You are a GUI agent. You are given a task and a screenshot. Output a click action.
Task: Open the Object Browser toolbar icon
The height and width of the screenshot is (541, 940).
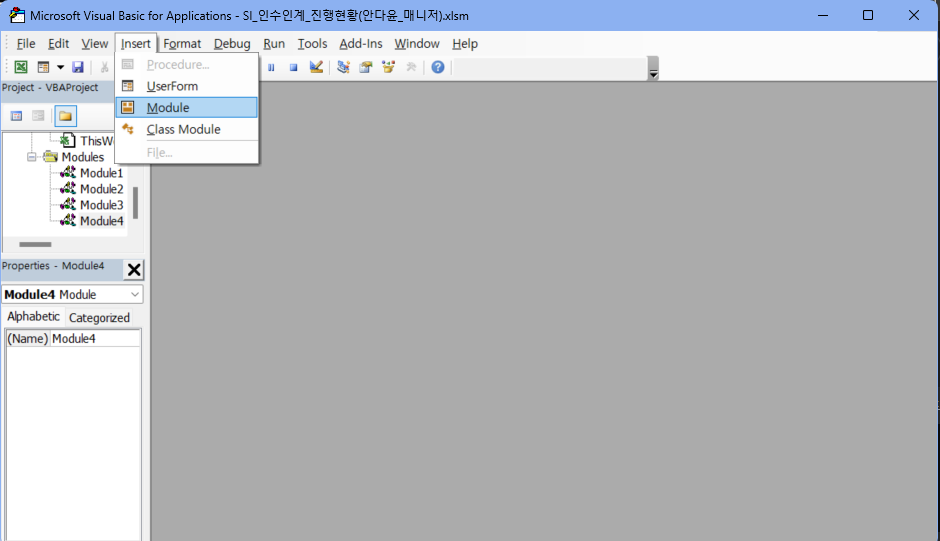[388, 67]
